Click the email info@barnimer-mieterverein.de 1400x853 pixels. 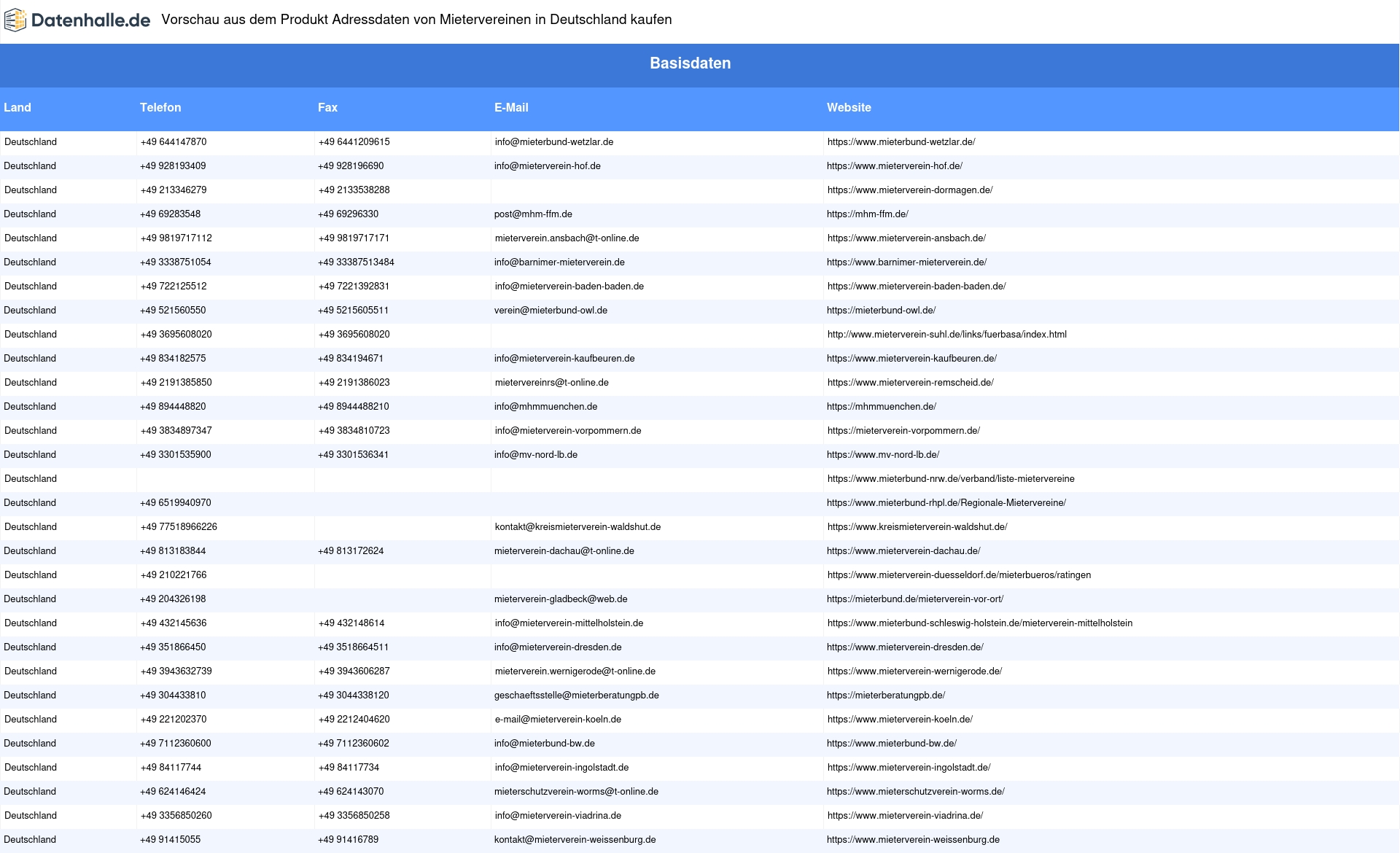point(559,262)
